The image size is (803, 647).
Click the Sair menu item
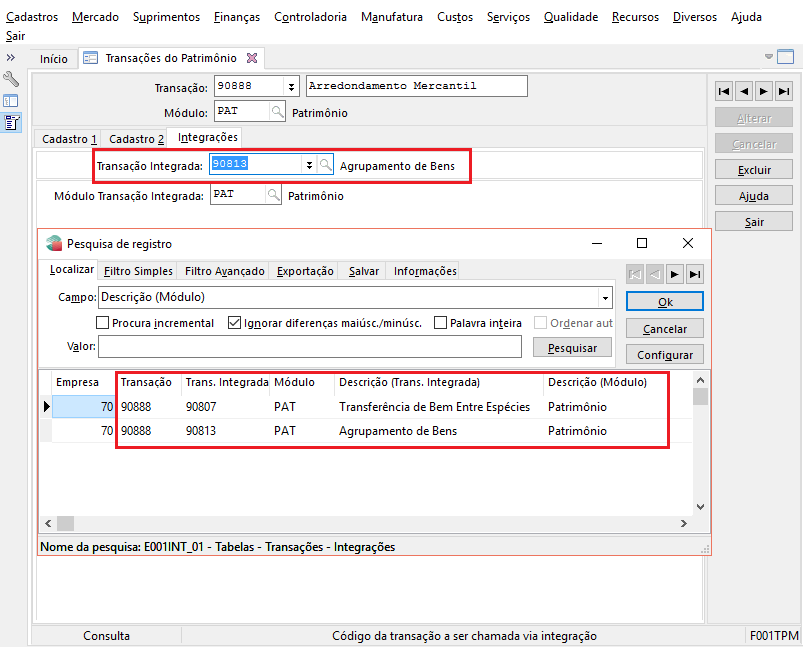[15, 36]
